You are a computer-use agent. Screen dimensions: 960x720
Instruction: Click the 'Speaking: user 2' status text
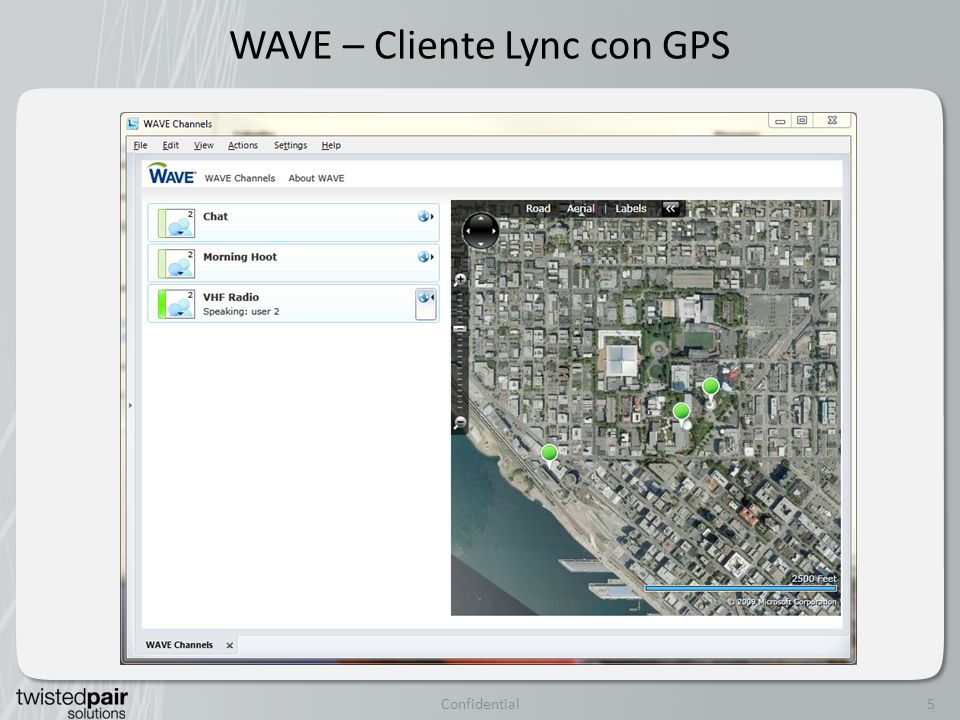[241, 311]
